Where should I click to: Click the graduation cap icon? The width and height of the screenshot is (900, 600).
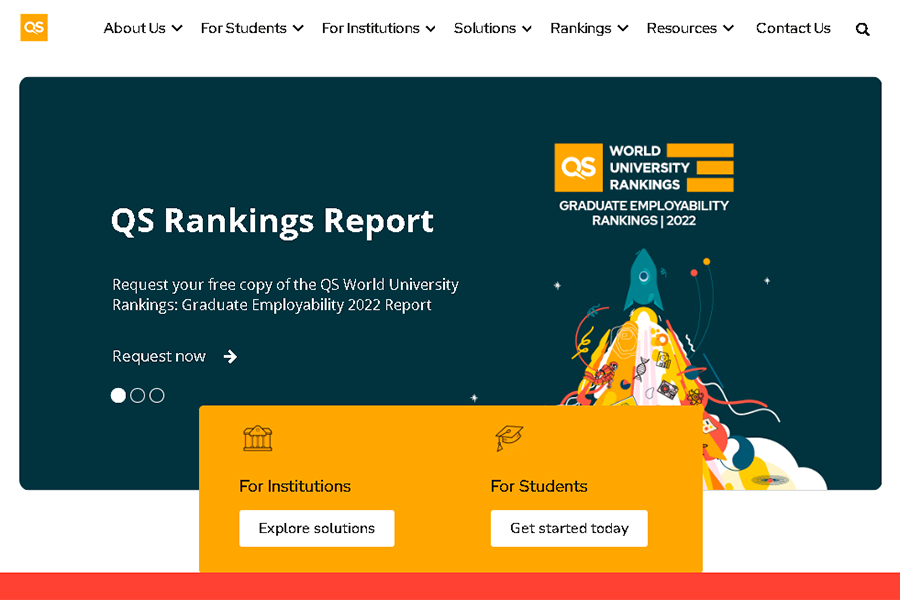click(x=509, y=438)
